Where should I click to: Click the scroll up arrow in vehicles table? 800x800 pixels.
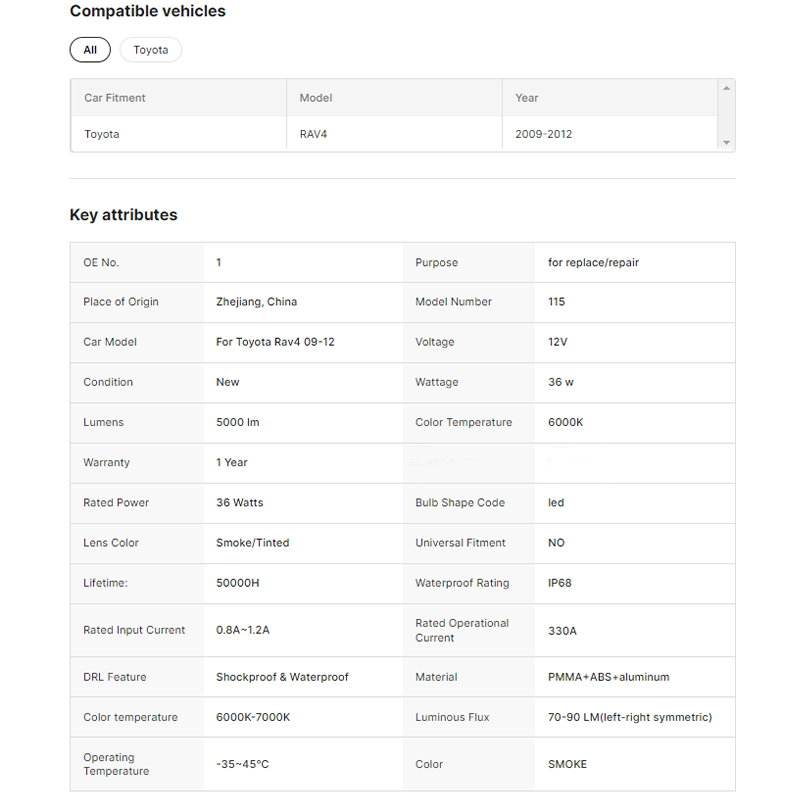(726, 89)
